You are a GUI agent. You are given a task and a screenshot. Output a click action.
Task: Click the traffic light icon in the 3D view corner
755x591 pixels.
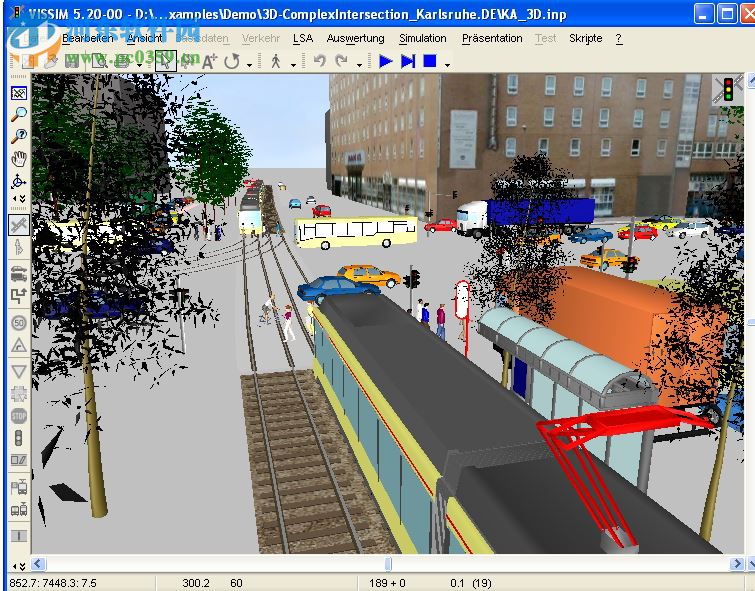(728, 90)
